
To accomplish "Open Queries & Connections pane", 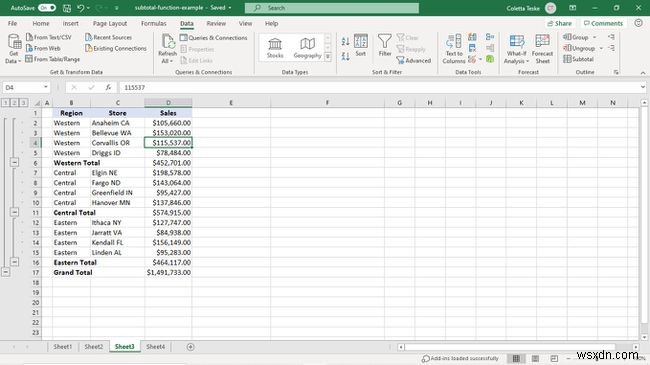I will click(x=213, y=38).
